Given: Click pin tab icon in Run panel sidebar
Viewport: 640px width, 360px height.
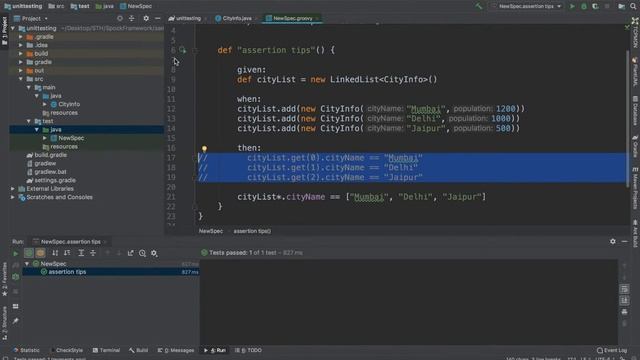Looking at the screenshot, I should pos(16,321).
